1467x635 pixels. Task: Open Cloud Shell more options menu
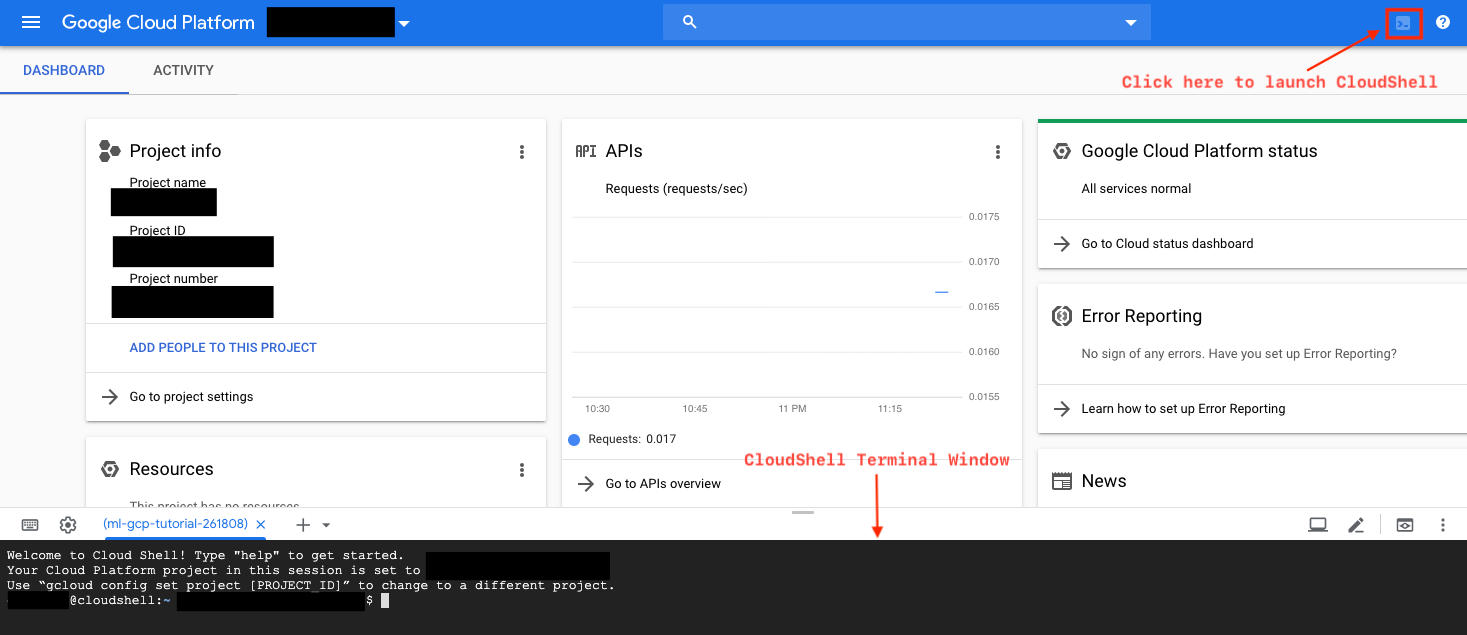(1443, 525)
